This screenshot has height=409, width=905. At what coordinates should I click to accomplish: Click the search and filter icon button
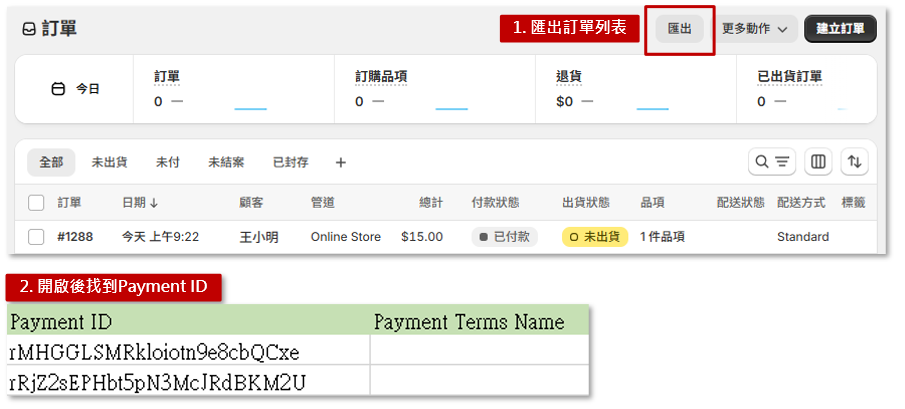point(772,162)
